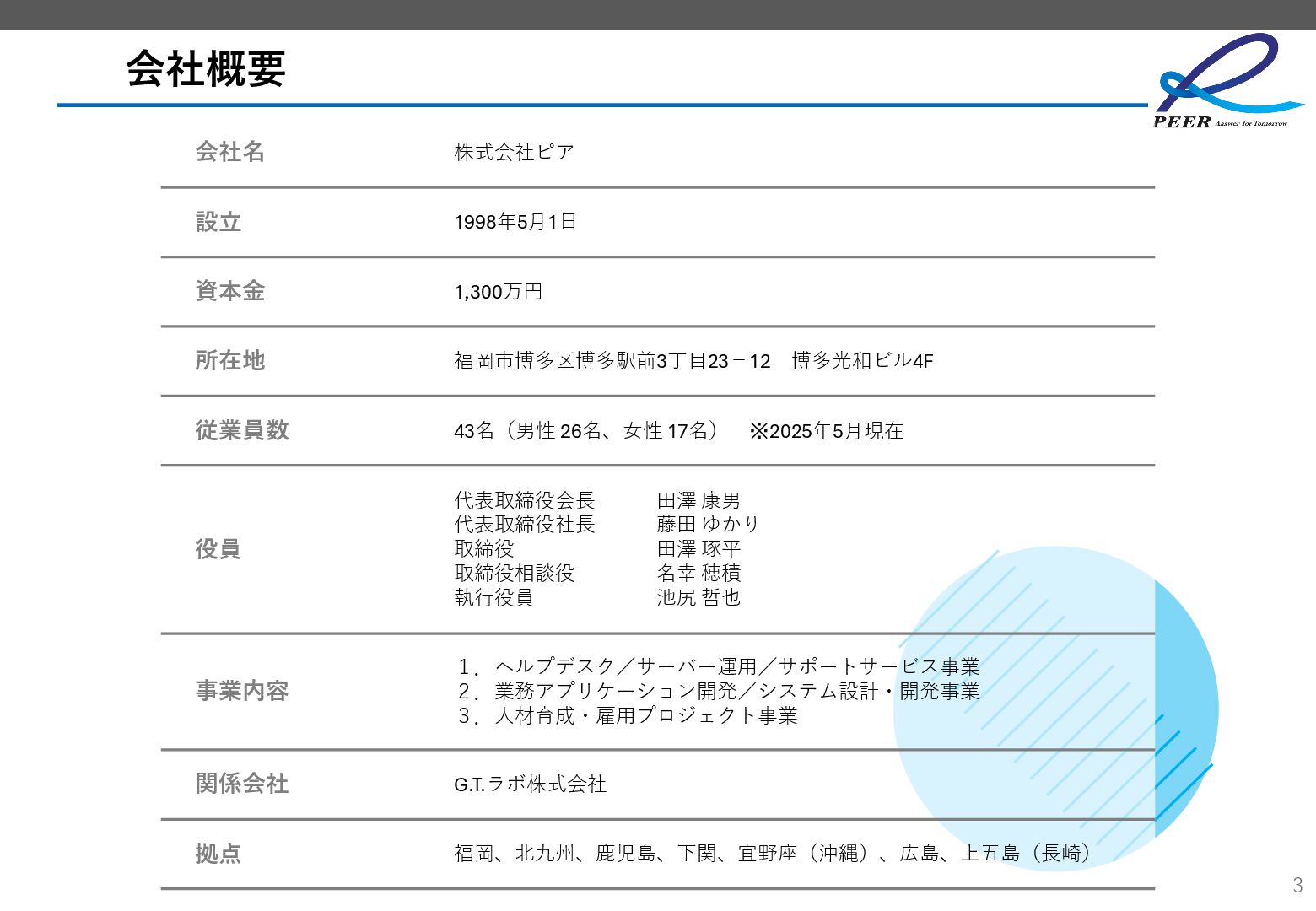Screen dimensions: 1316x911
Task: Click the 事業内容 row label
Action: point(242,691)
